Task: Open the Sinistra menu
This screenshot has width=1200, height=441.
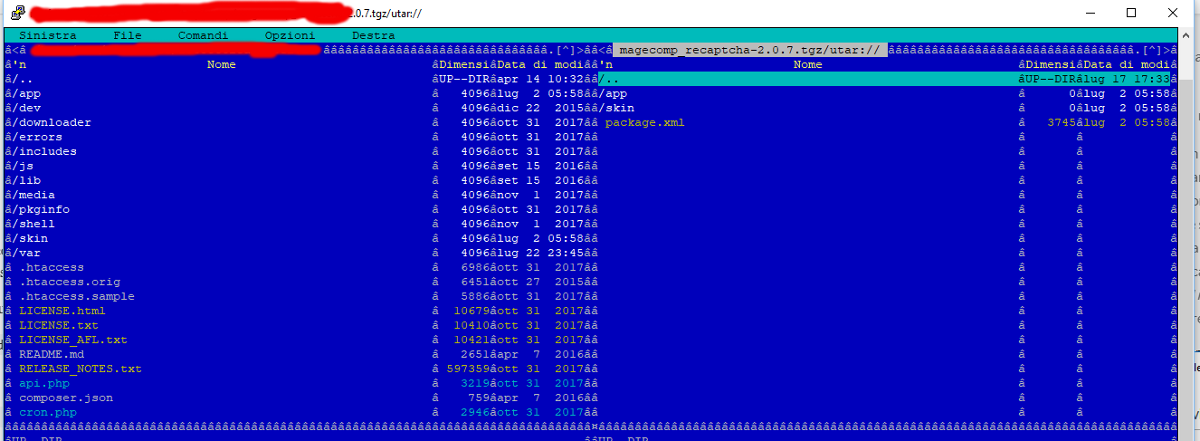Action: (x=48, y=35)
